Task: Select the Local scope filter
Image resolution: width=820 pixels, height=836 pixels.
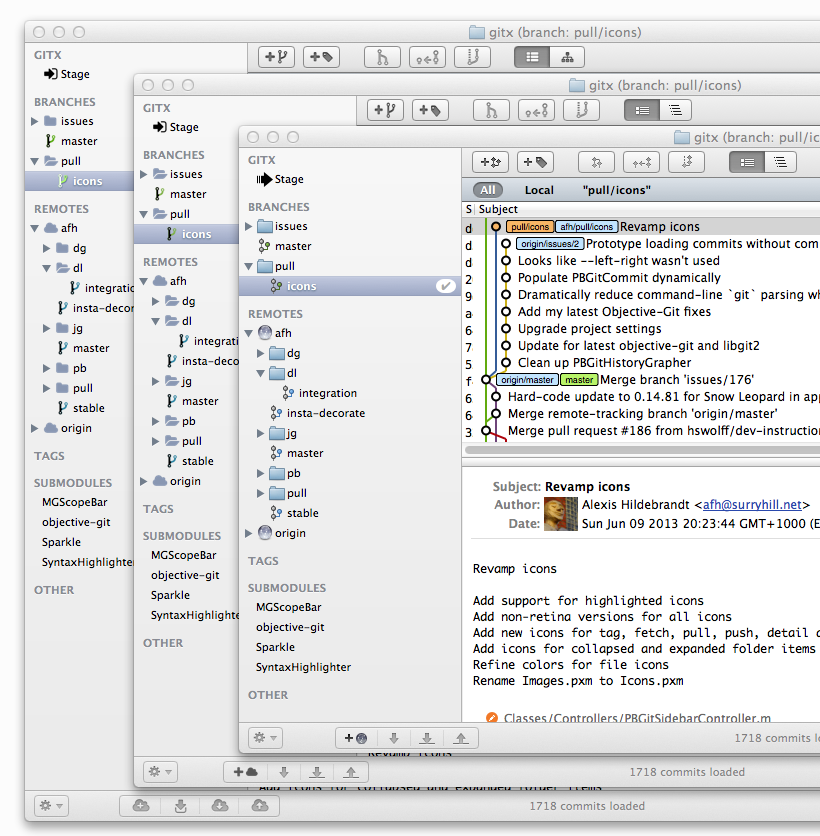Action: tap(539, 190)
